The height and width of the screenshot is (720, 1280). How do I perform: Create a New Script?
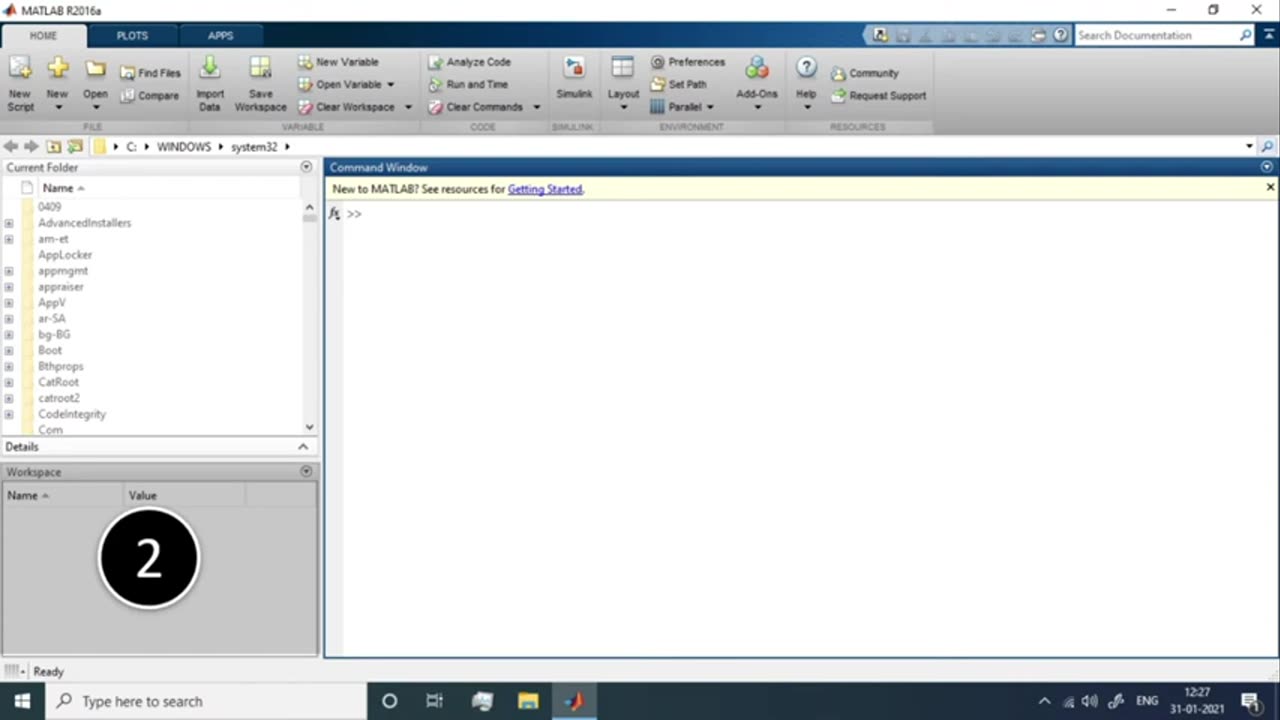[x=20, y=84]
